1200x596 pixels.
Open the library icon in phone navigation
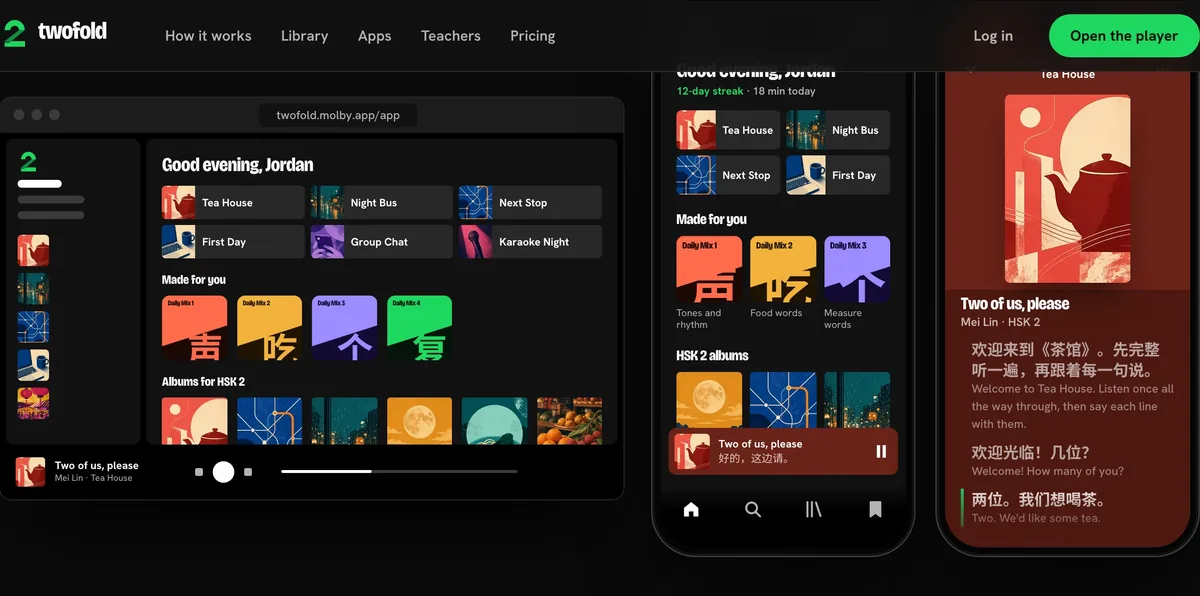click(813, 510)
